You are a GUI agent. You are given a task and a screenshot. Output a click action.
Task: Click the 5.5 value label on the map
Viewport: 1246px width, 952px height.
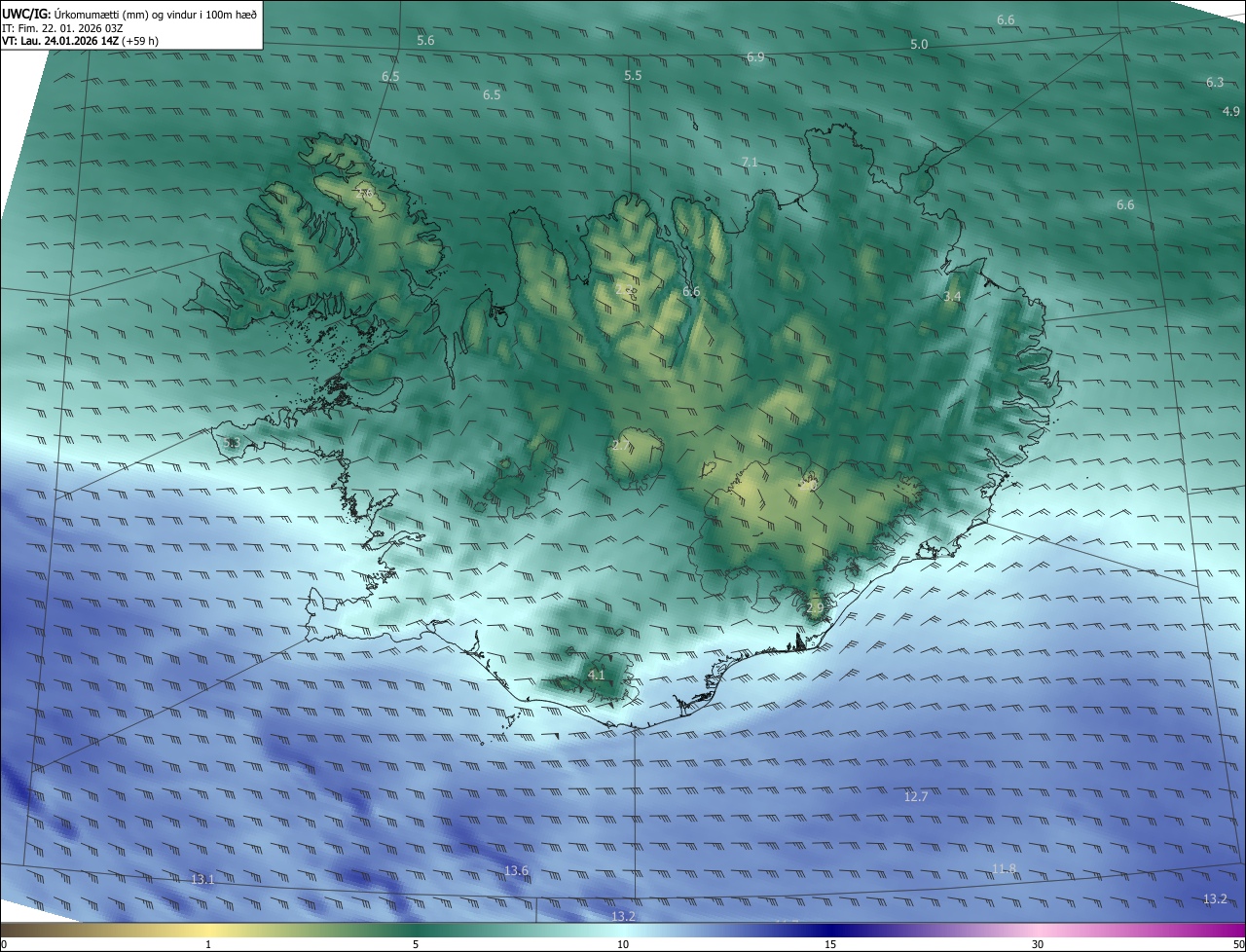633,75
